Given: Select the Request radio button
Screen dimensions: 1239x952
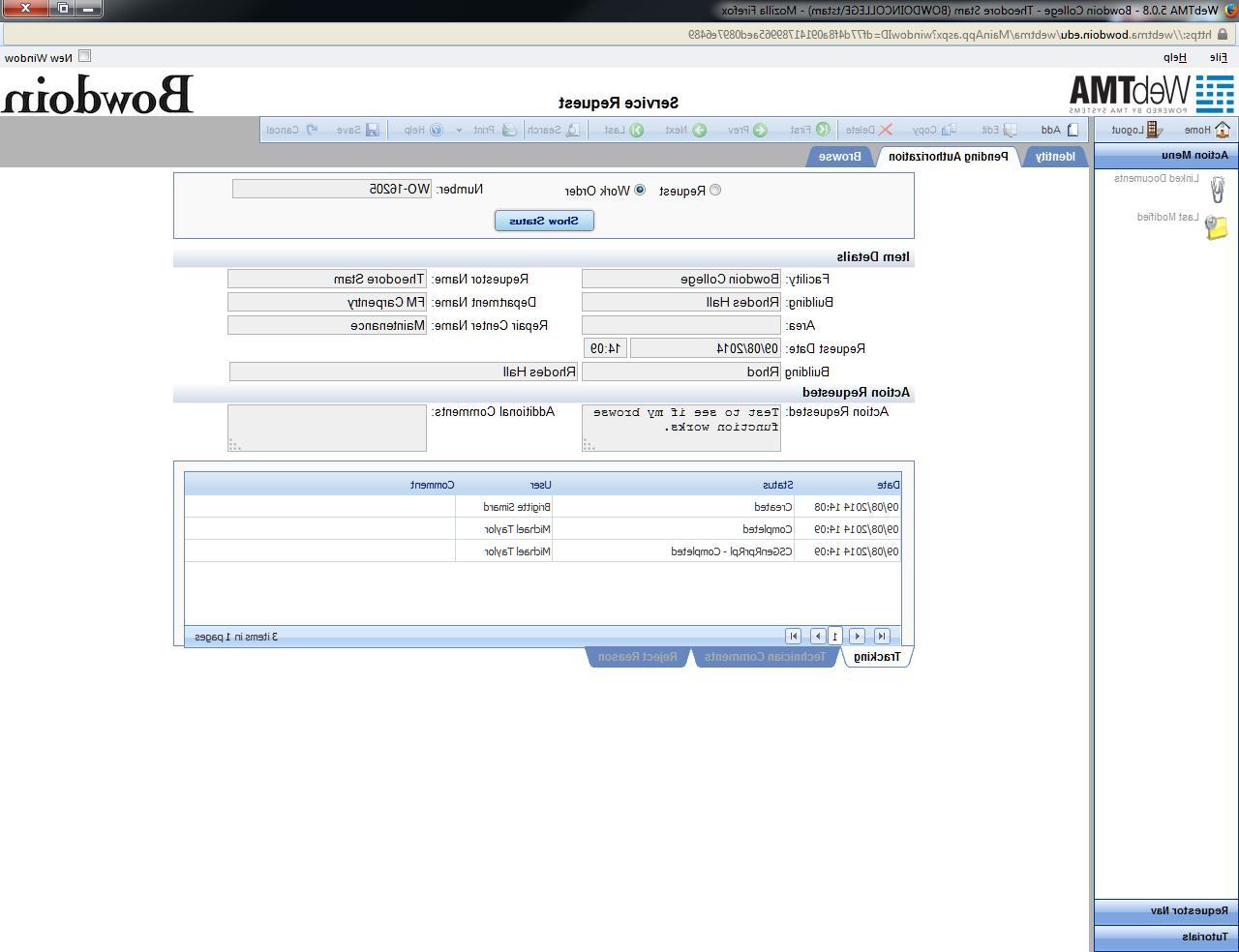Looking at the screenshot, I should [x=715, y=190].
